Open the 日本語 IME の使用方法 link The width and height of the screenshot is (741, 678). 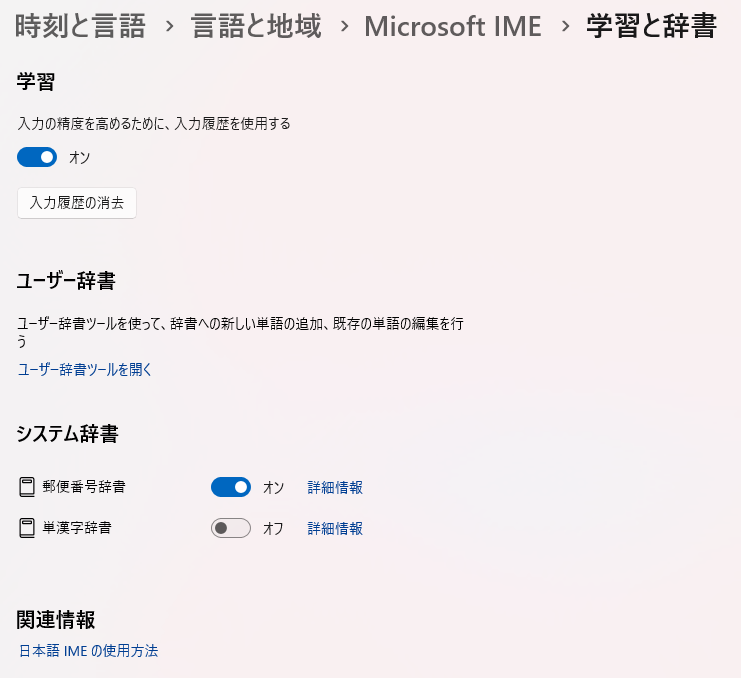click(x=88, y=651)
